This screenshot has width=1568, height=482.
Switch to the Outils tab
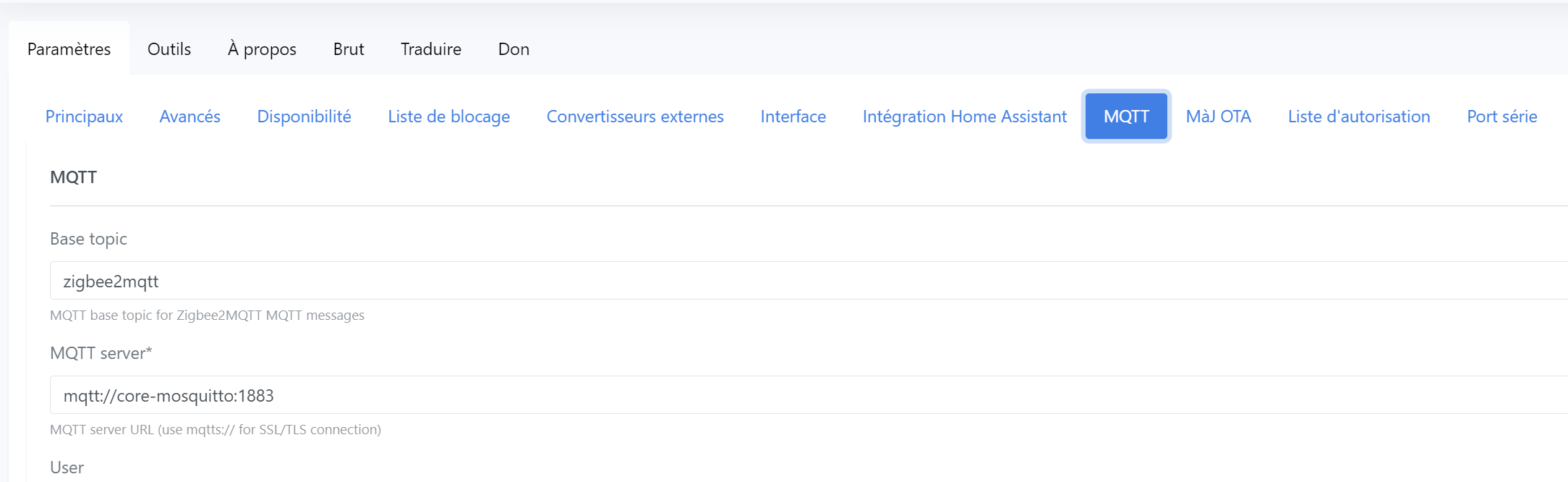(x=169, y=48)
